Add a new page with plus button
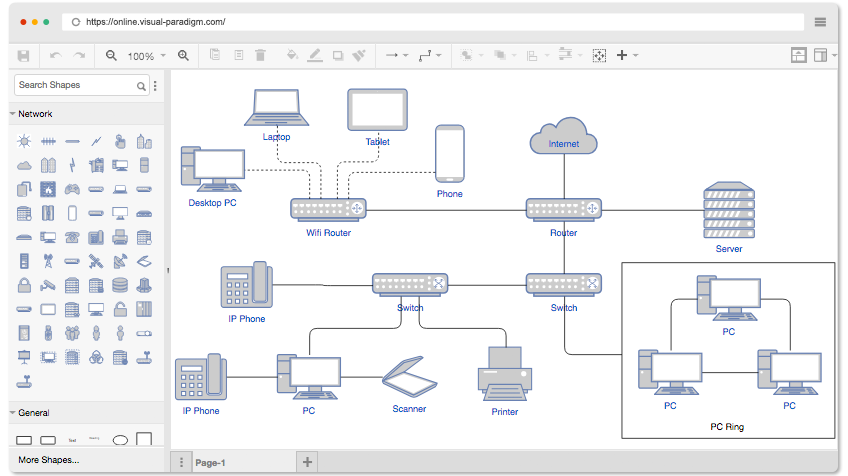 point(307,462)
